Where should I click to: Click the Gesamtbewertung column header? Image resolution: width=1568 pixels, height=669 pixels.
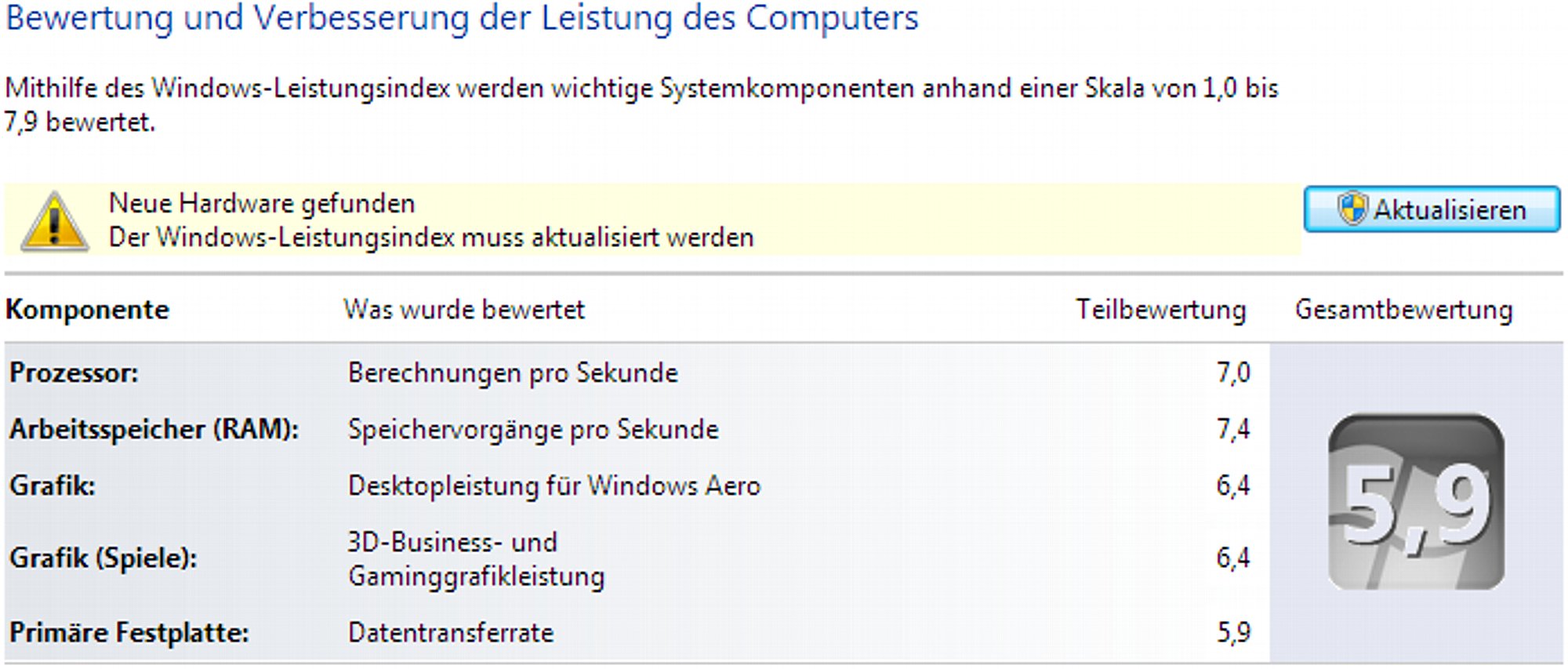tap(1403, 309)
